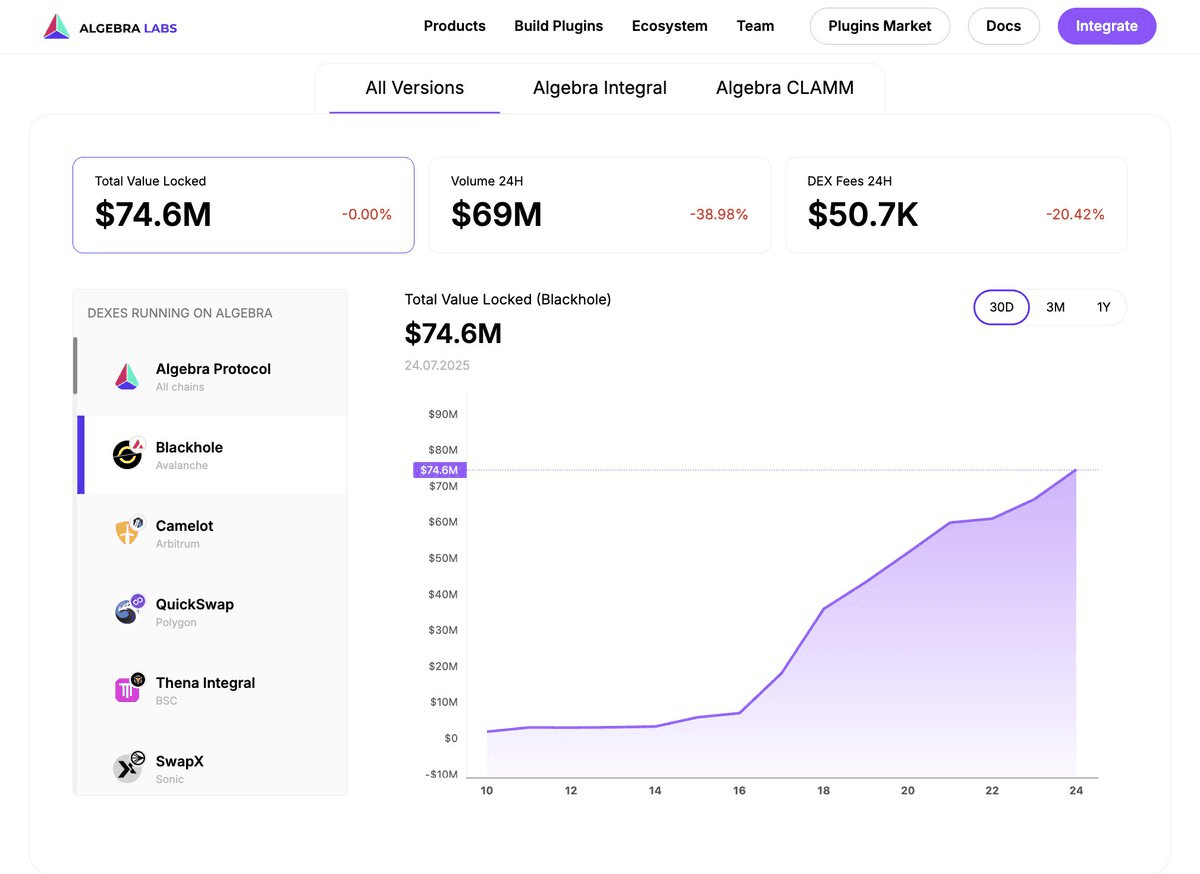Open the Build Plugins menu
The width and height of the screenshot is (1200, 874).
[x=558, y=26]
